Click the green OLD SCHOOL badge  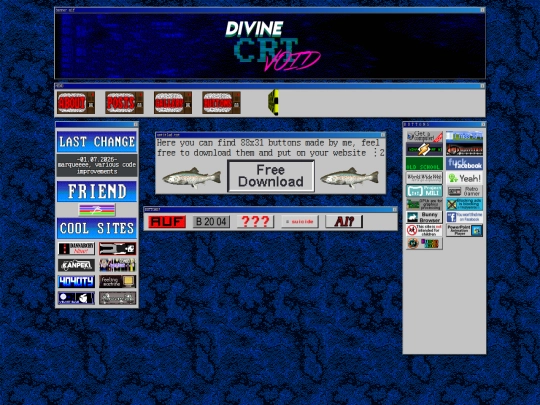[424, 164]
